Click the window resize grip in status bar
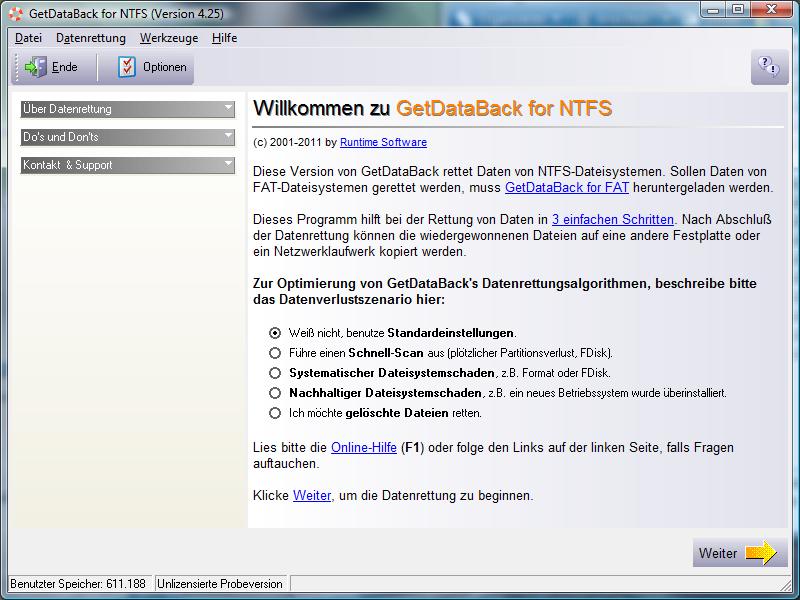800x600 pixels. tap(785, 584)
